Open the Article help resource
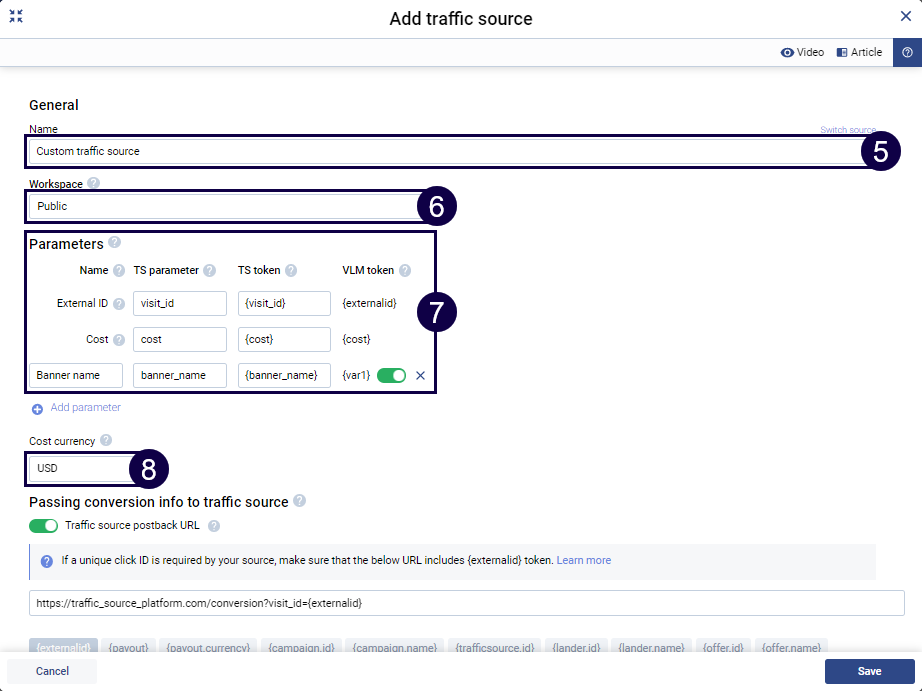922x691 pixels. (858, 51)
